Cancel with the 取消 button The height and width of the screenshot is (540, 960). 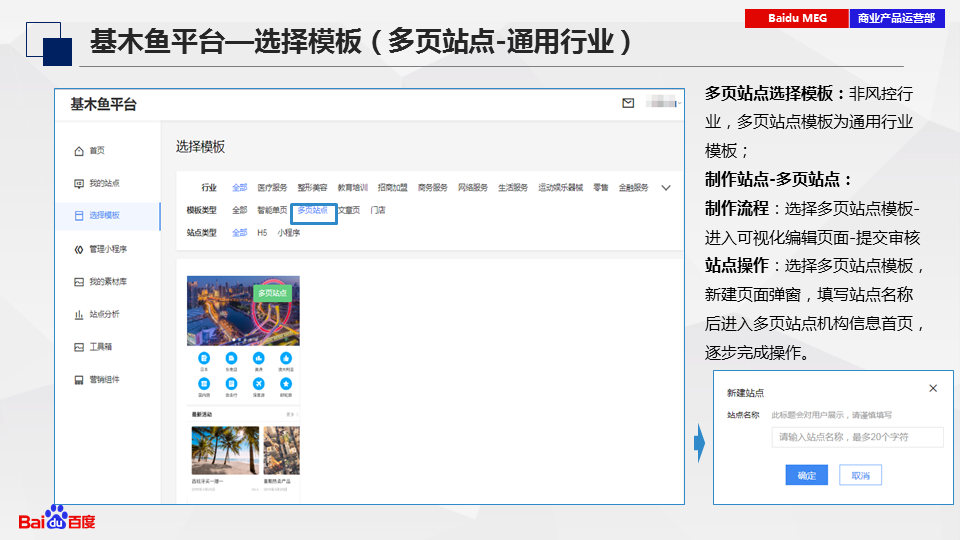860,475
